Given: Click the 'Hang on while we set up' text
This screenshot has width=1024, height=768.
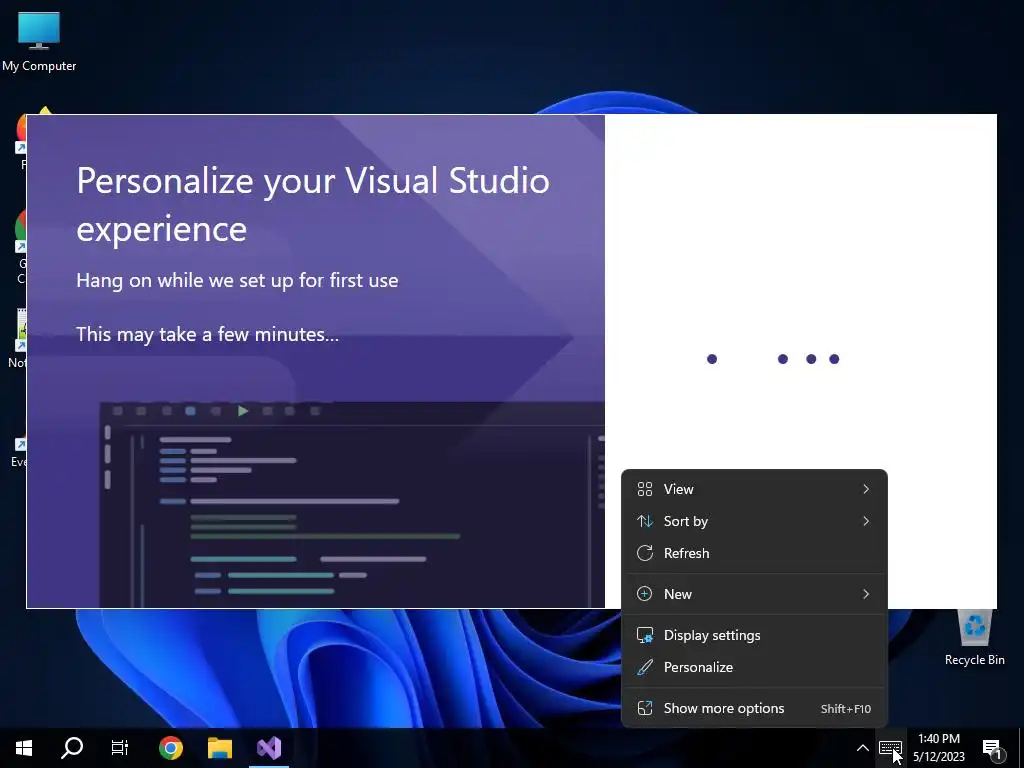Looking at the screenshot, I should [x=237, y=281].
